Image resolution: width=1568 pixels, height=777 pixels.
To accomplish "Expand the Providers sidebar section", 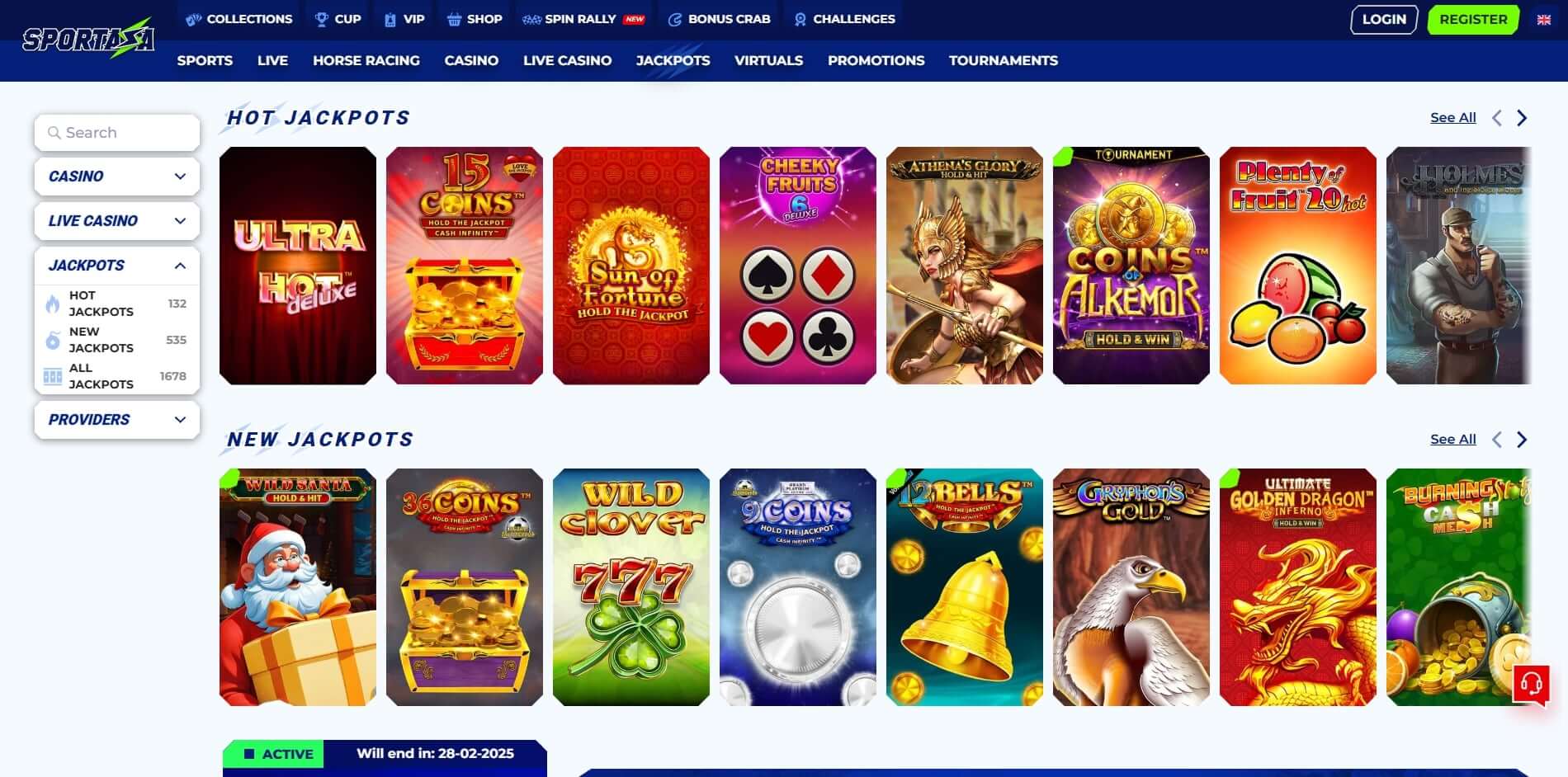I will (x=117, y=420).
